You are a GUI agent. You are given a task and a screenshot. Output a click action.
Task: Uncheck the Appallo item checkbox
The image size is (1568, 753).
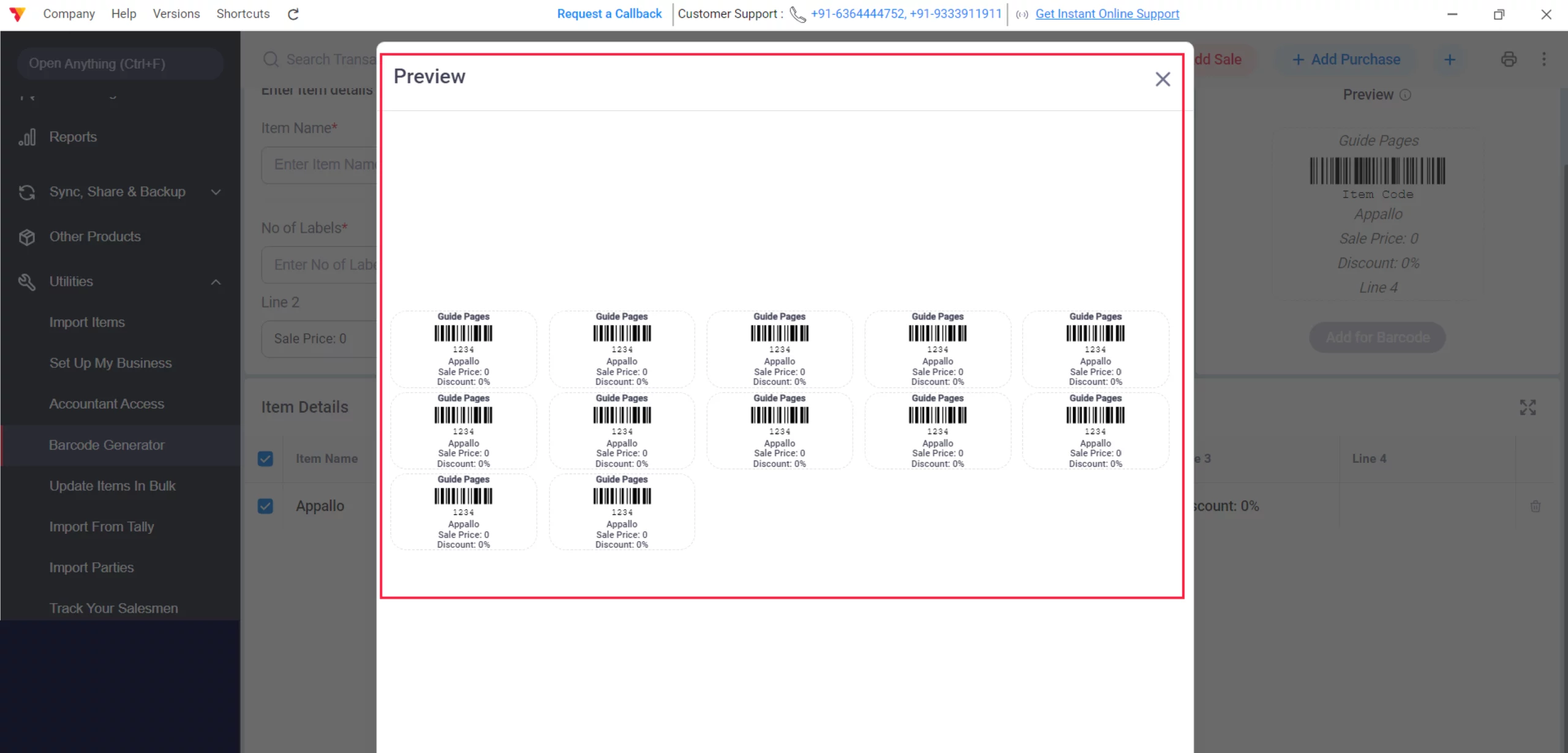pyautogui.click(x=265, y=506)
